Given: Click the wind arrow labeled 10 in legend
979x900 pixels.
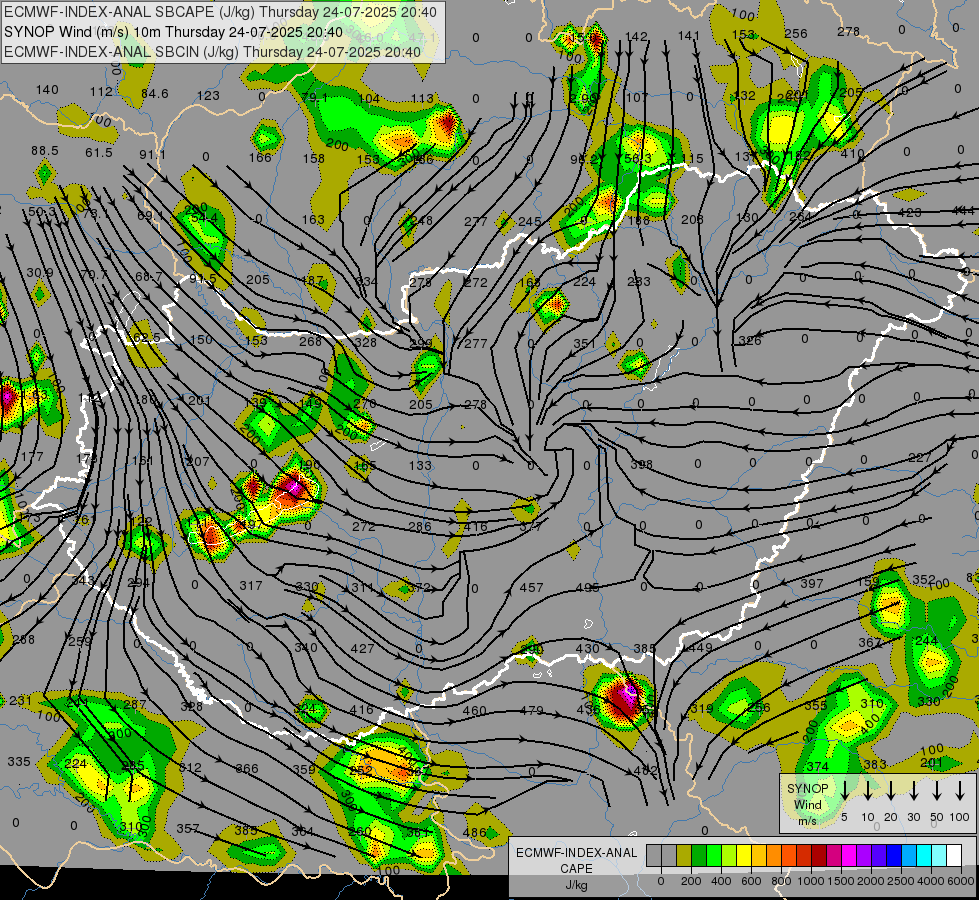Looking at the screenshot, I should click(x=868, y=791).
